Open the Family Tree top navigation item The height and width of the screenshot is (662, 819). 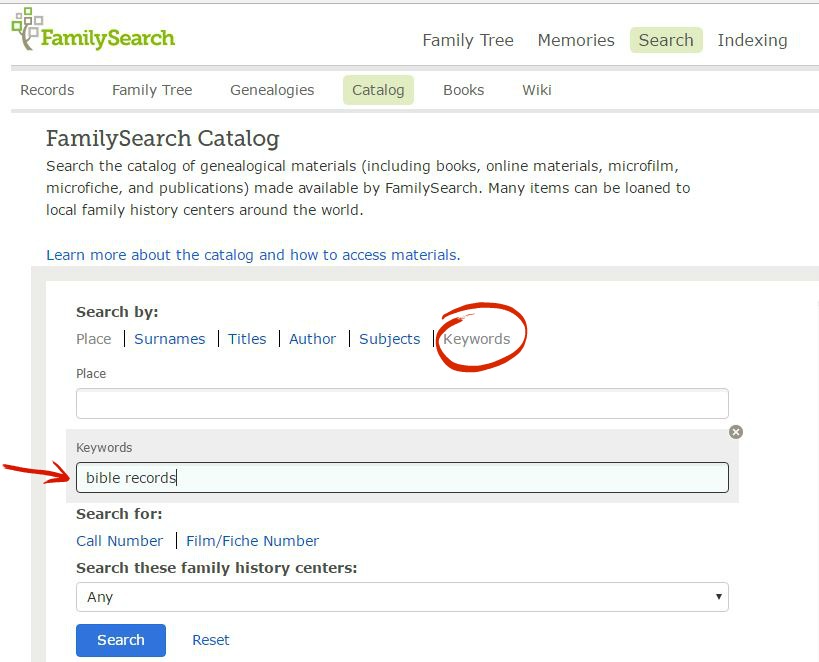(468, 40)
